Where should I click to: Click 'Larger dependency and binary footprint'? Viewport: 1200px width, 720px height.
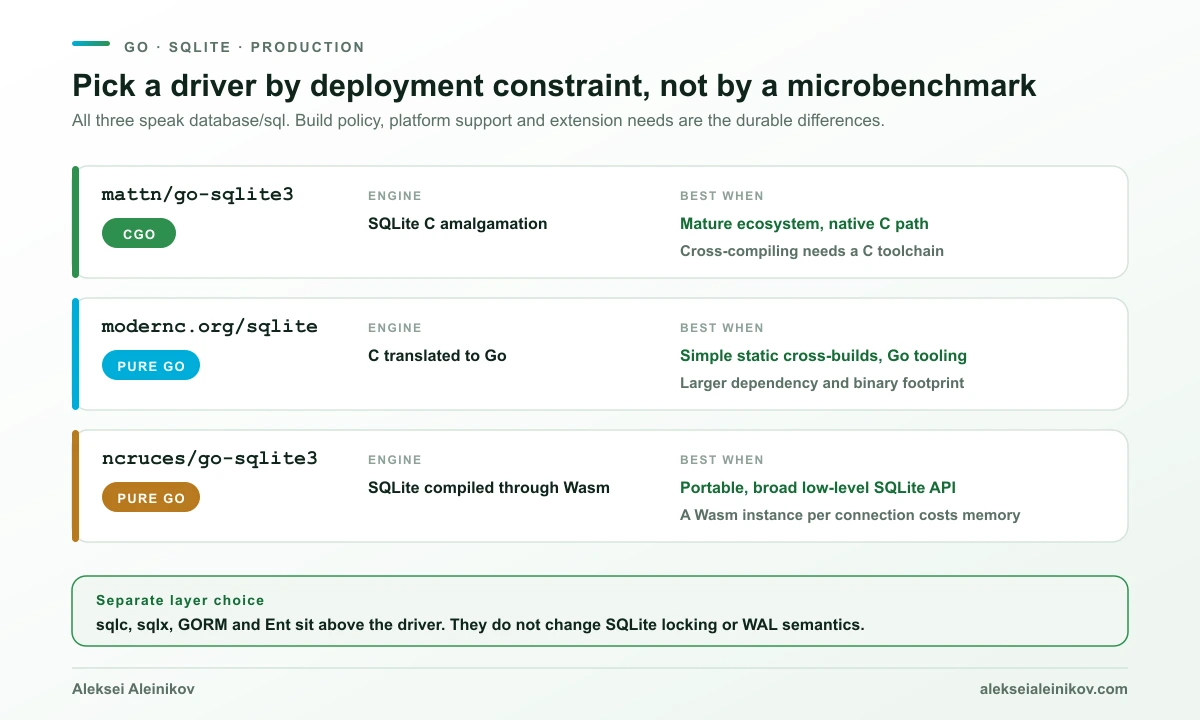click(822, 383)
